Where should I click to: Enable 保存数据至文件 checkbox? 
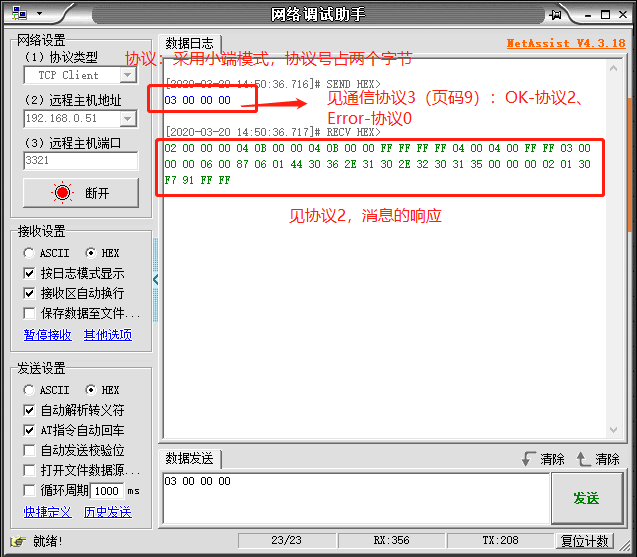click(x=29, y=313)
